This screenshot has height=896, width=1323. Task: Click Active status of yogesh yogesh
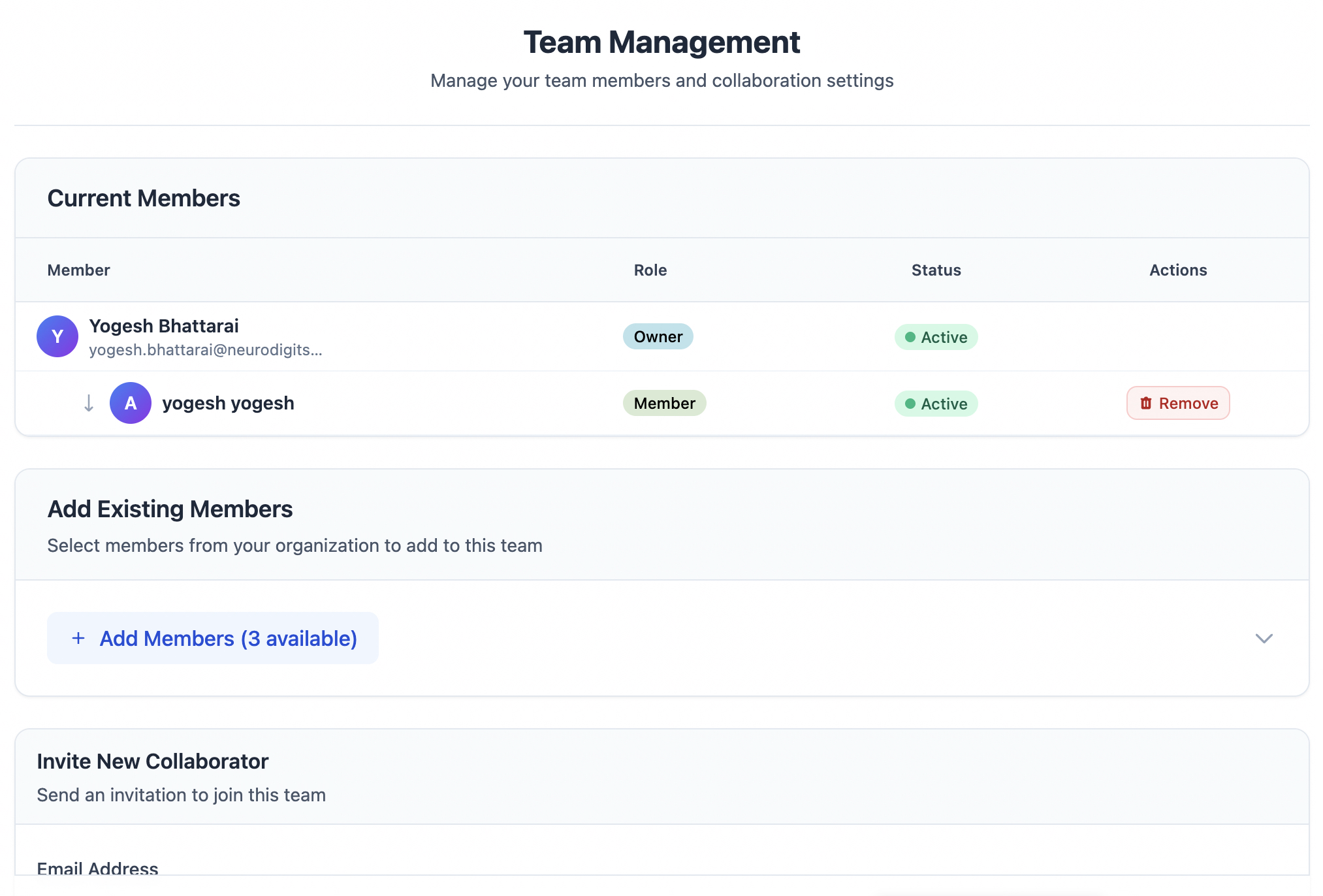(x=944, y=404)
